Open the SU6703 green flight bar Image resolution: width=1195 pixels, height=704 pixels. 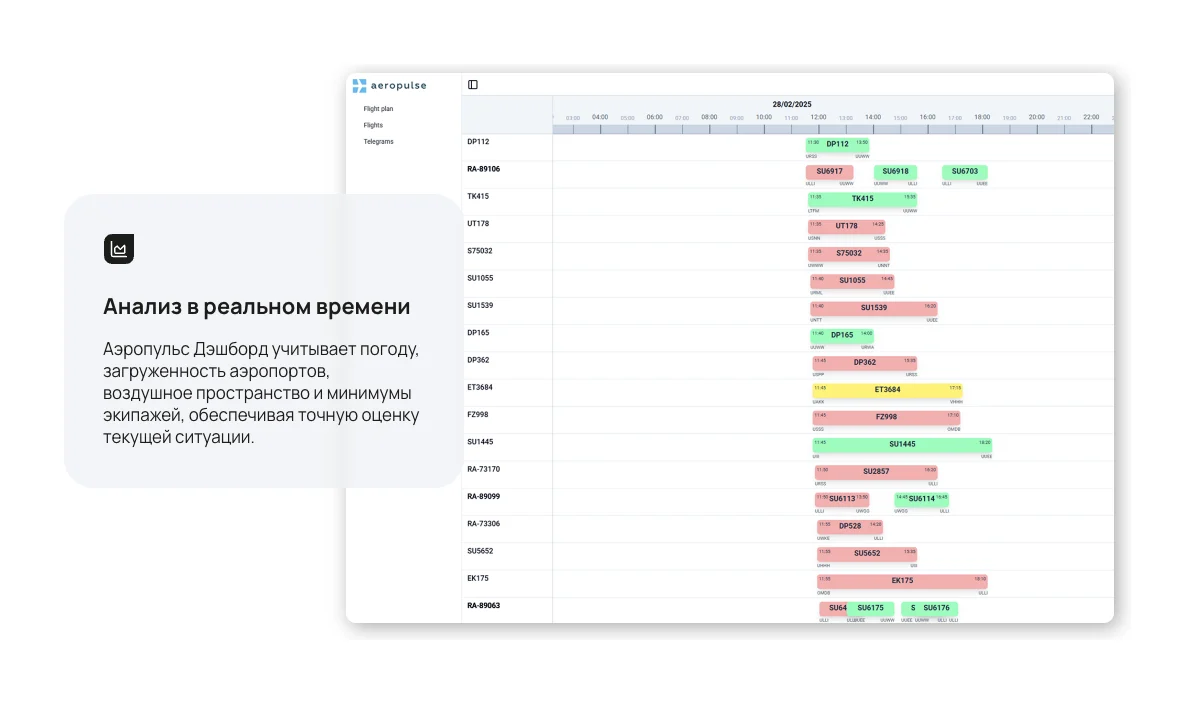click(x=965, y=171)
